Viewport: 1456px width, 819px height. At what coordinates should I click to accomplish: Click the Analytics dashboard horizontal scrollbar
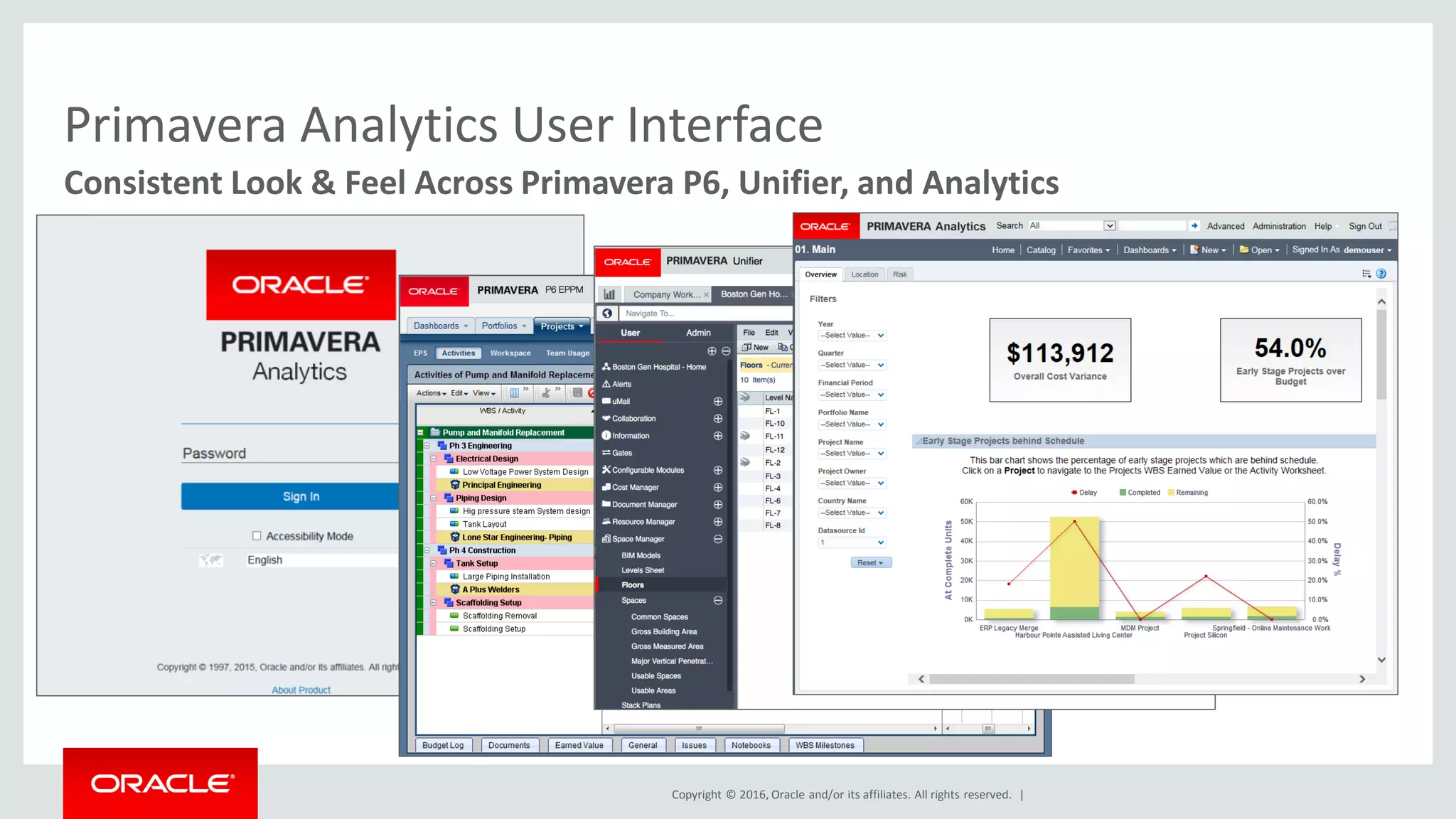tap(1142, 679)
